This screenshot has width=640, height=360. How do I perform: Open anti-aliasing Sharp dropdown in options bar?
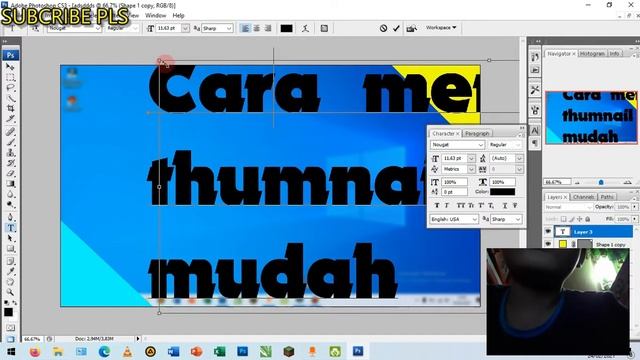[229, 28]
